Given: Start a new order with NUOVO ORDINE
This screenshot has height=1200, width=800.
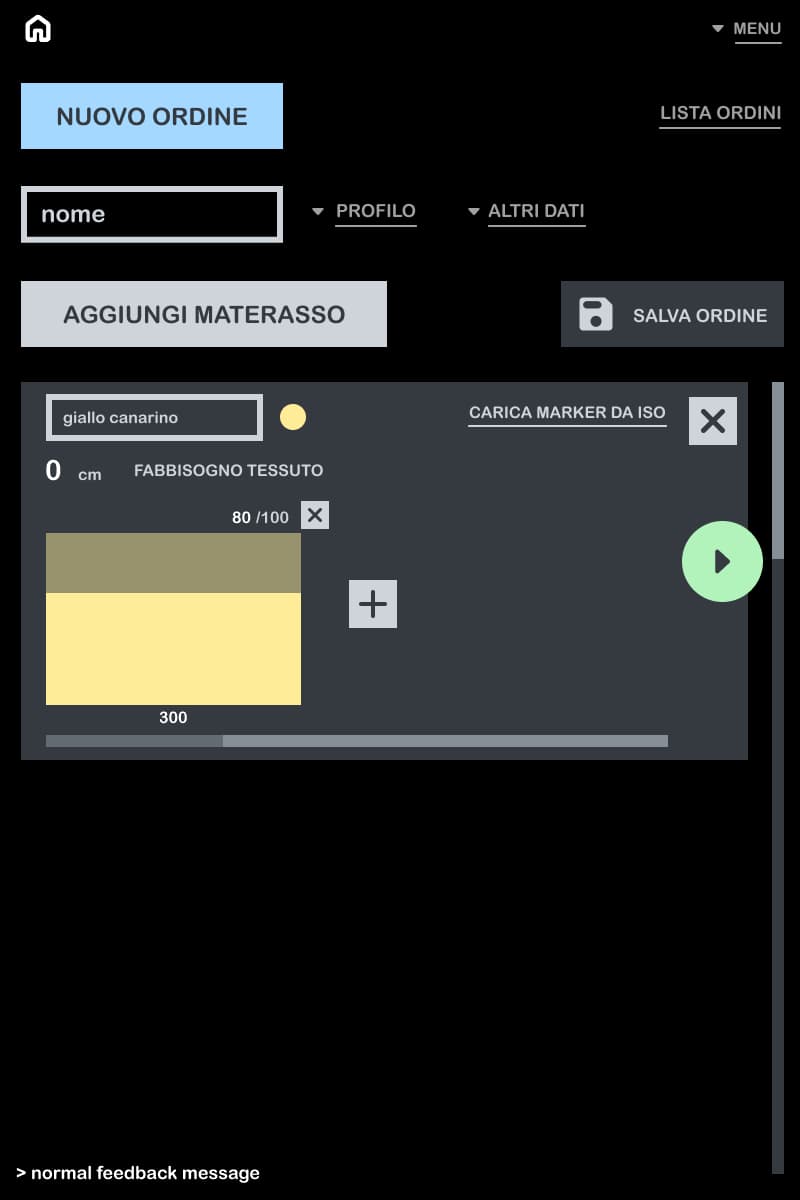Looking at the screenshot, I should (152, 116).
